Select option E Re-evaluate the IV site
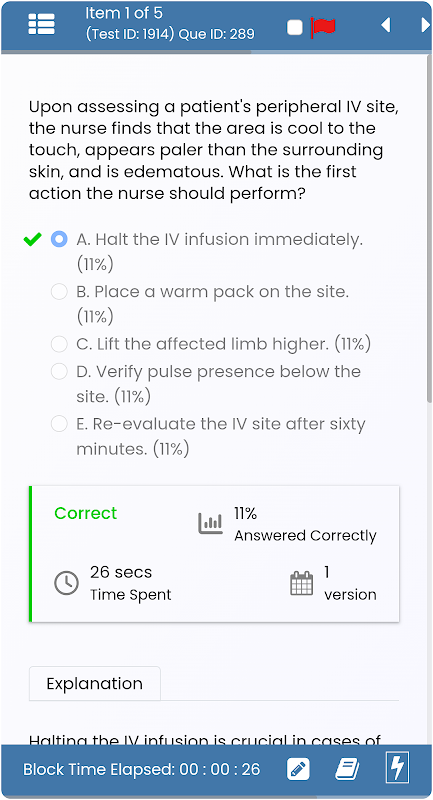The height and width of the screenshot is (800, 433). (x=59, y=423)
